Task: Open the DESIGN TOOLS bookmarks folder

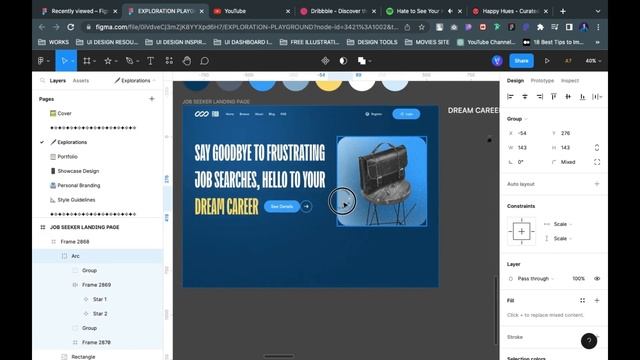Action: point(372,42)
